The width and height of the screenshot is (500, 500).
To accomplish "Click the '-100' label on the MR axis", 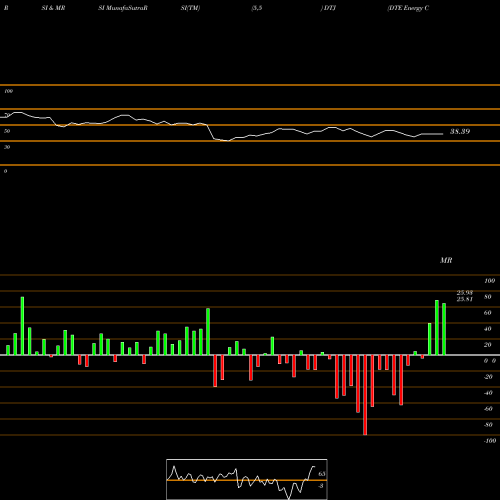I will click(490, 441).
